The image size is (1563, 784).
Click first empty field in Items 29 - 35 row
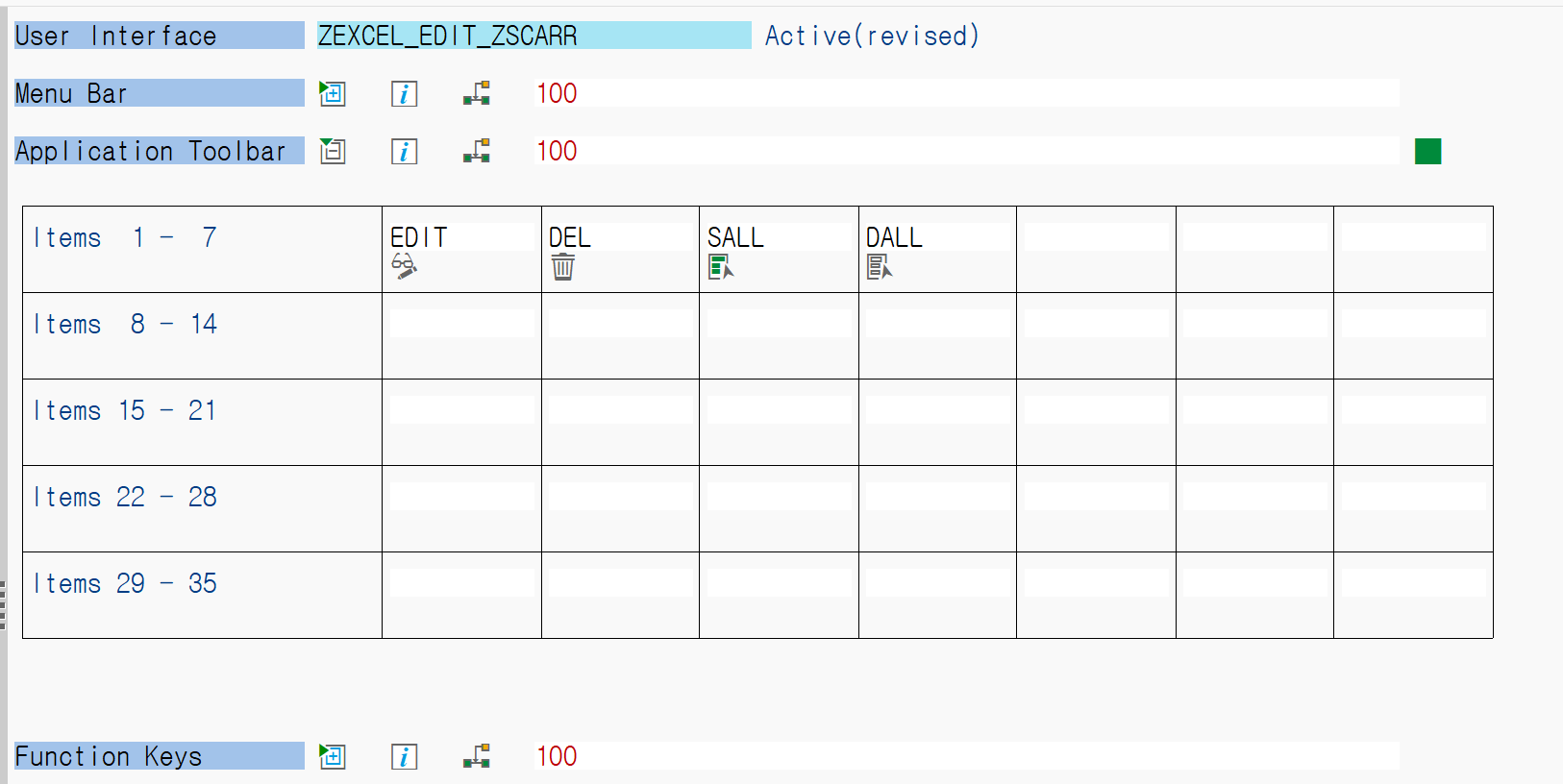tap(461, 583)
